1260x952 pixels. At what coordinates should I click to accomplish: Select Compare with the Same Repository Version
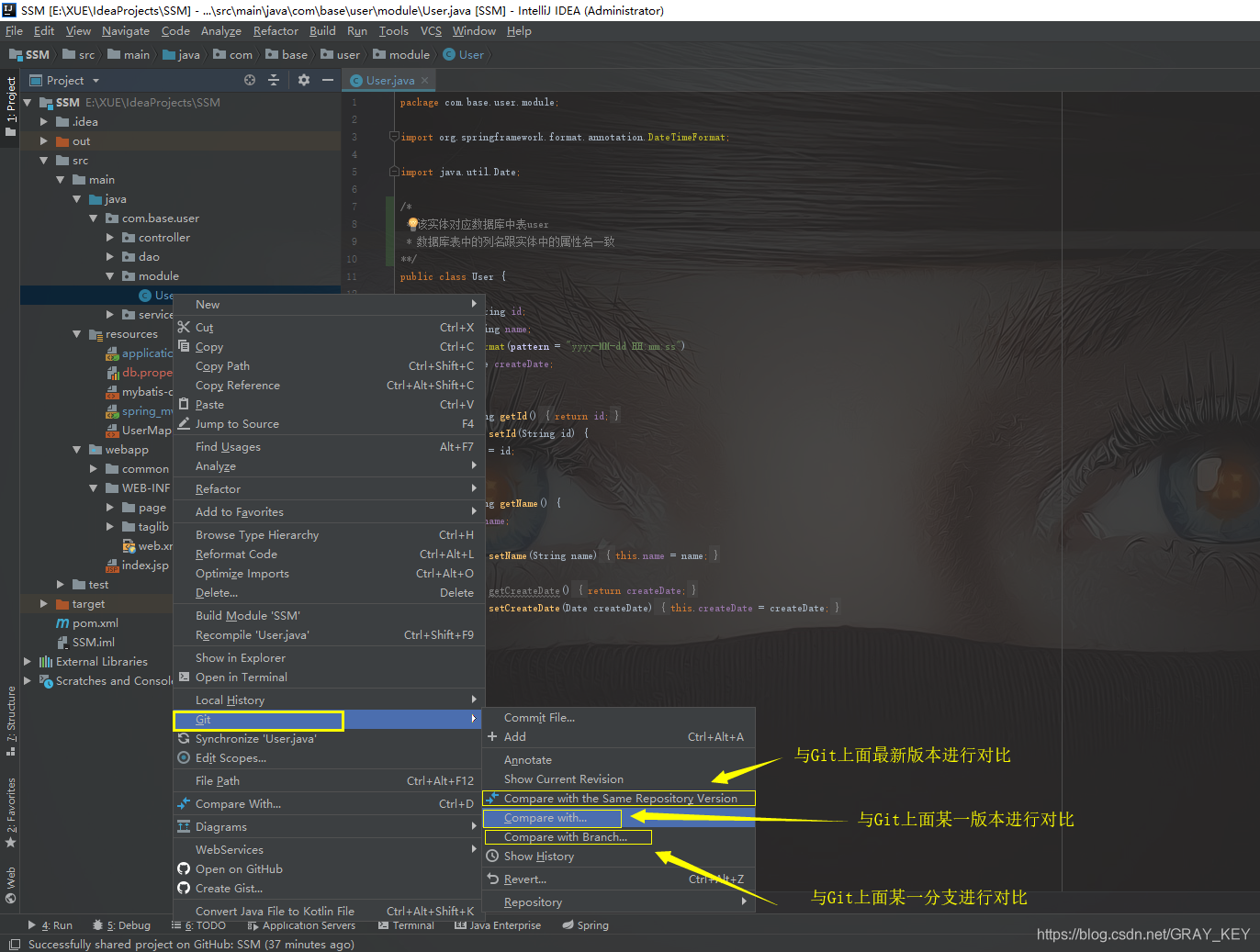tap(618, 799)
